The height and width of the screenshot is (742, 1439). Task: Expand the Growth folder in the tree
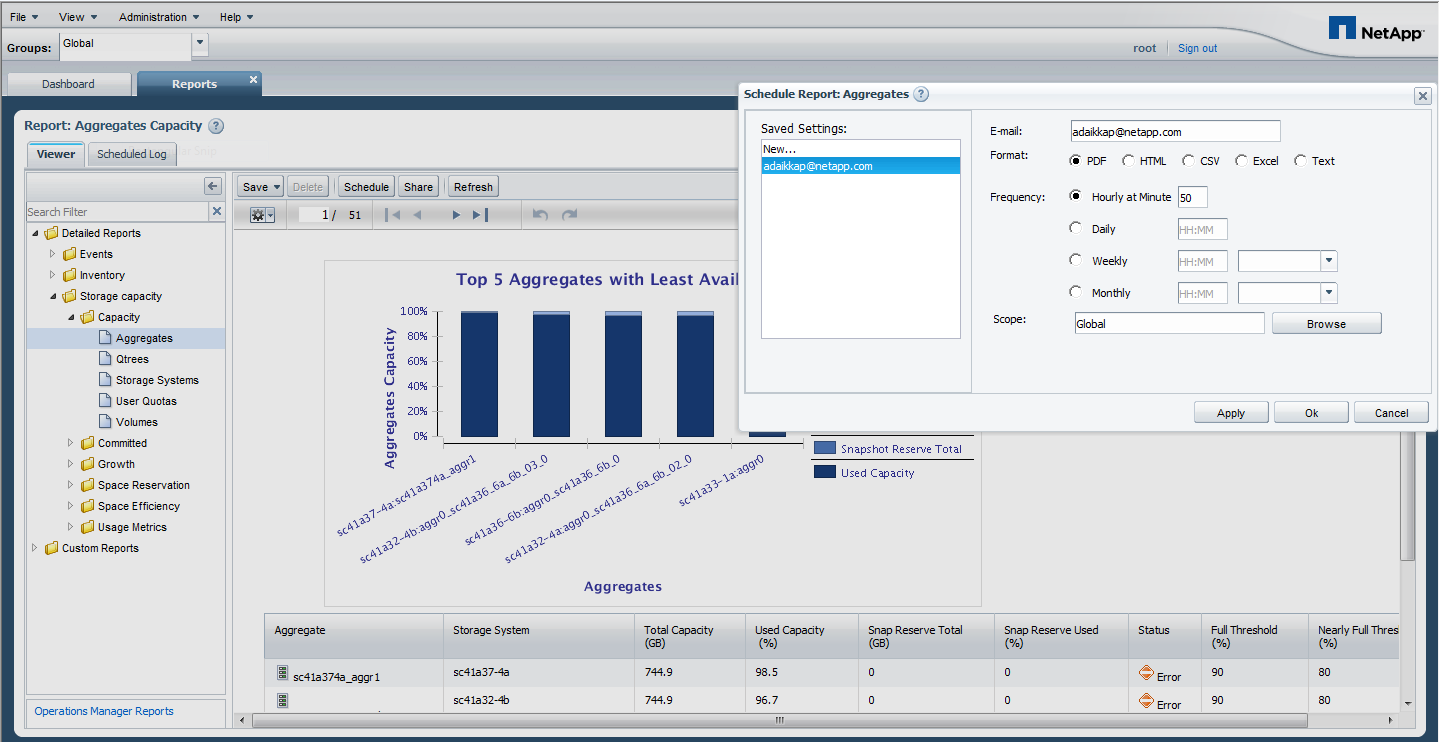70,464
